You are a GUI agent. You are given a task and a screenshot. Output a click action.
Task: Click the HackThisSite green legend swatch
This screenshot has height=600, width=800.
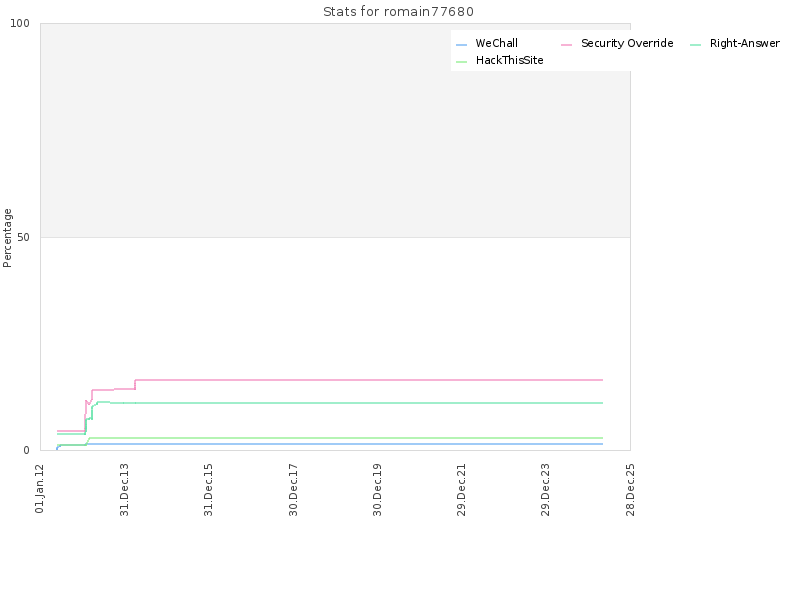461,62
